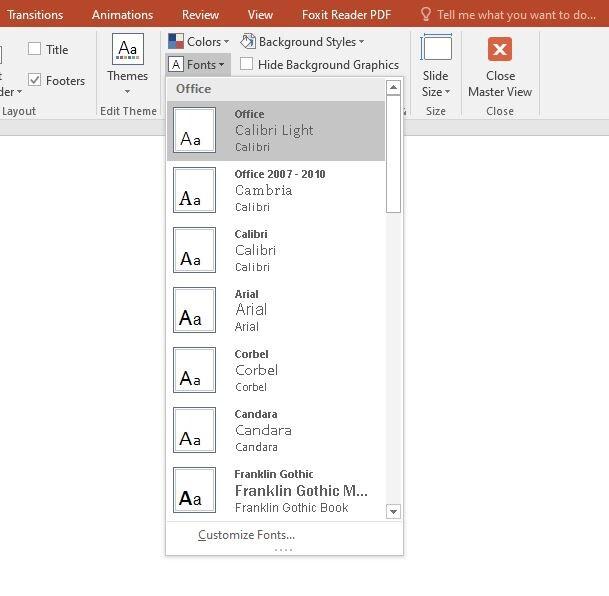The height and width of the screenshot is (596, 609).
Task: Select the Franklin Gothic font theme
Action: click(x=275, y=490)
